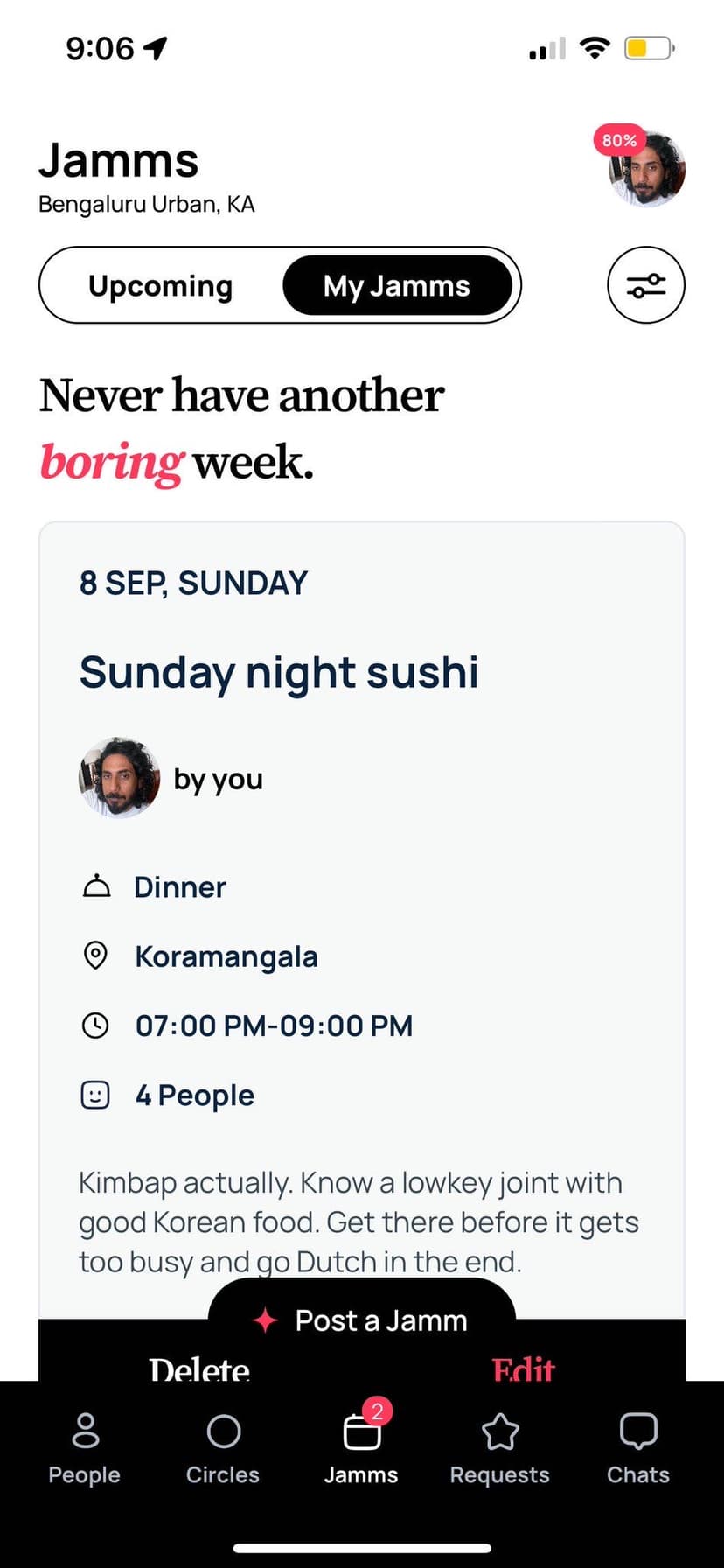Tap the Bengaluru Urban, KA location
The height and width of the screenshot is (1568, 724).
147,205
